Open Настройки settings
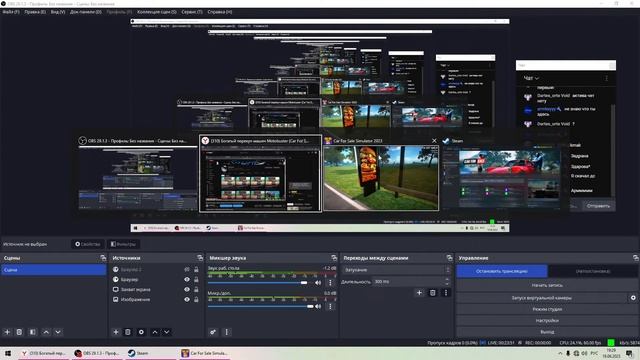 click(x=547, y=321)
